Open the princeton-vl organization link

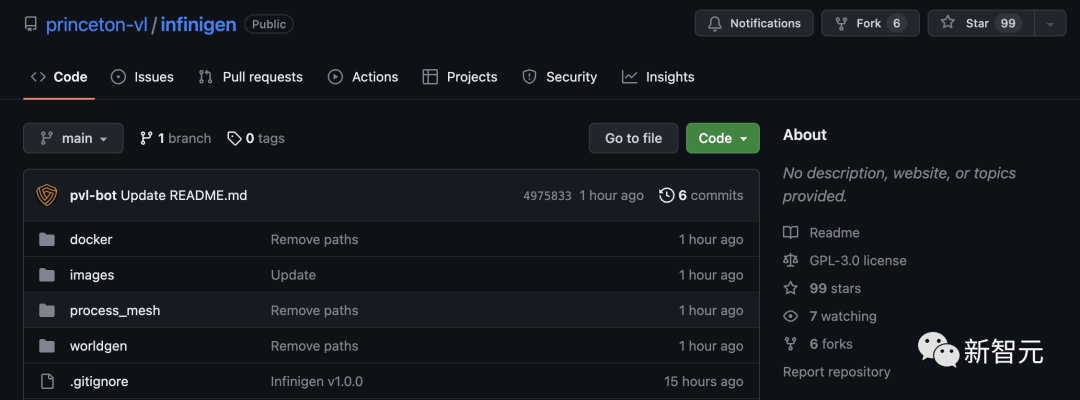pos(97,24)
